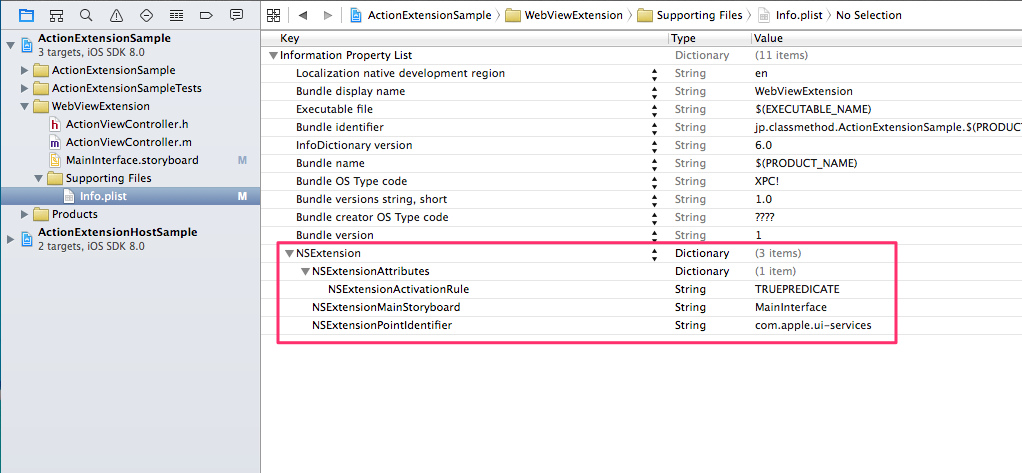
Task: Go forward in editor history
Action: pyautogui.click(x=328, y=15)
